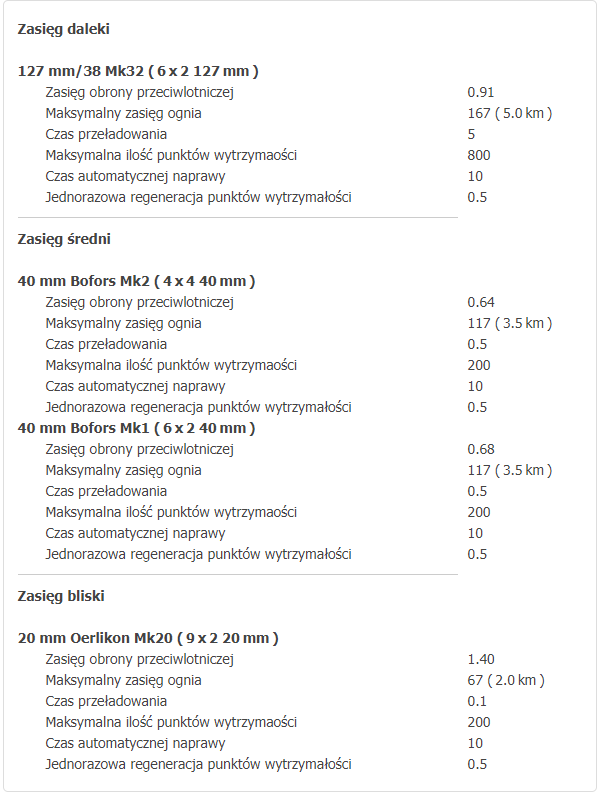
Task: Select the 40 mm Bofors Mk2 title
Action: tap(136, 281)
